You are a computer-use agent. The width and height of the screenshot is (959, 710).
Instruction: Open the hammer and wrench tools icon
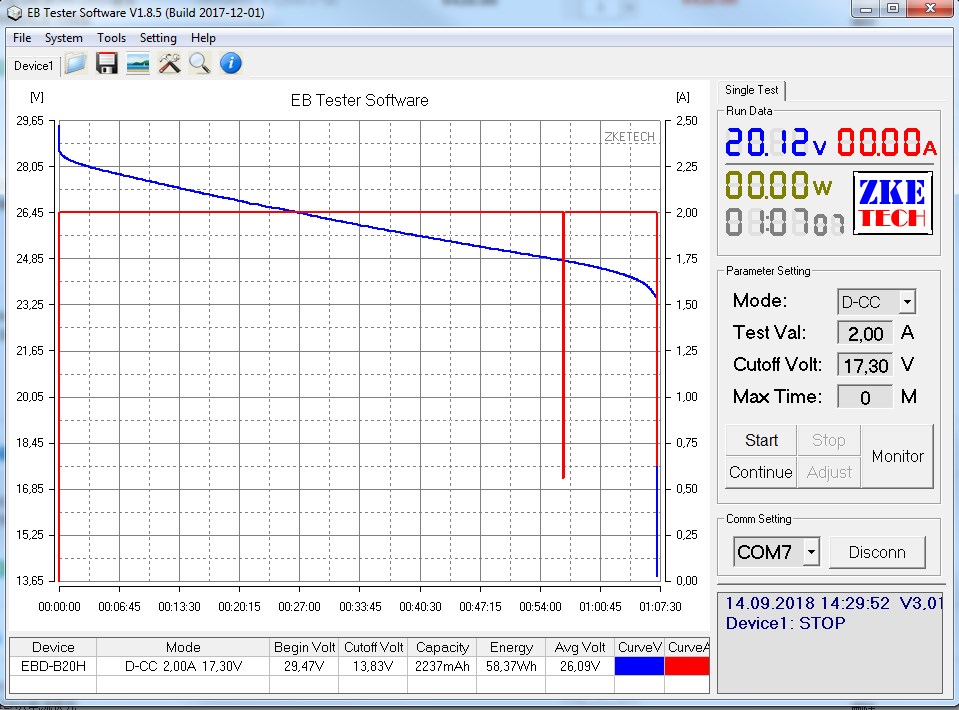169,64
